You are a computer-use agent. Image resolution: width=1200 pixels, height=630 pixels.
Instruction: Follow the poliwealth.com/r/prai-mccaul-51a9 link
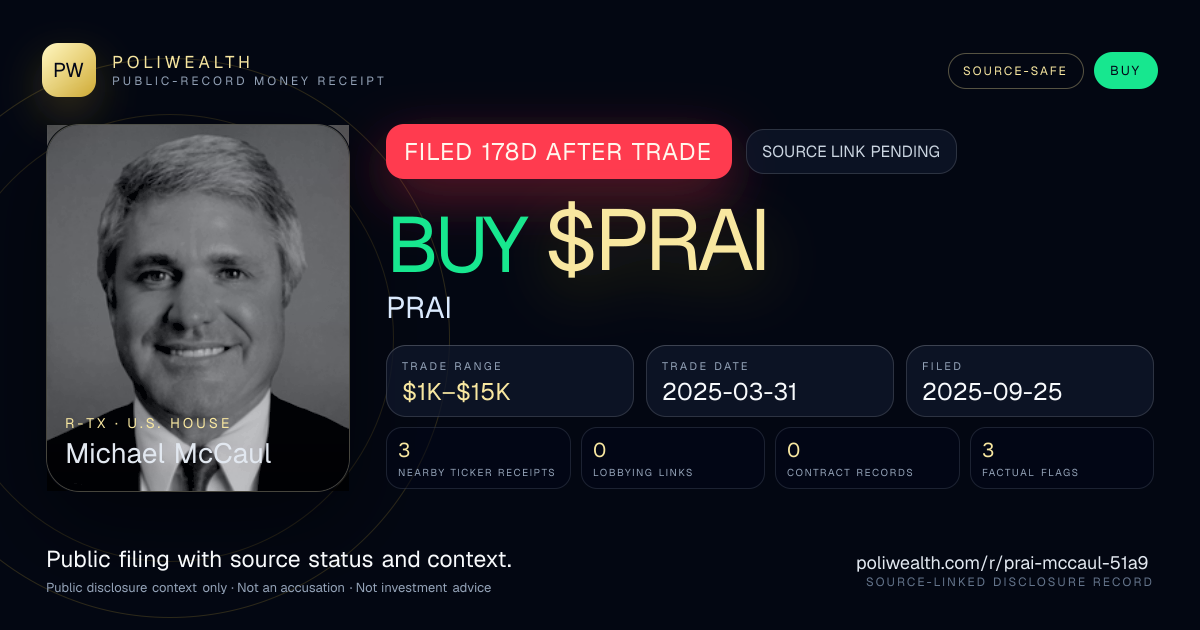click(1002, 563)
